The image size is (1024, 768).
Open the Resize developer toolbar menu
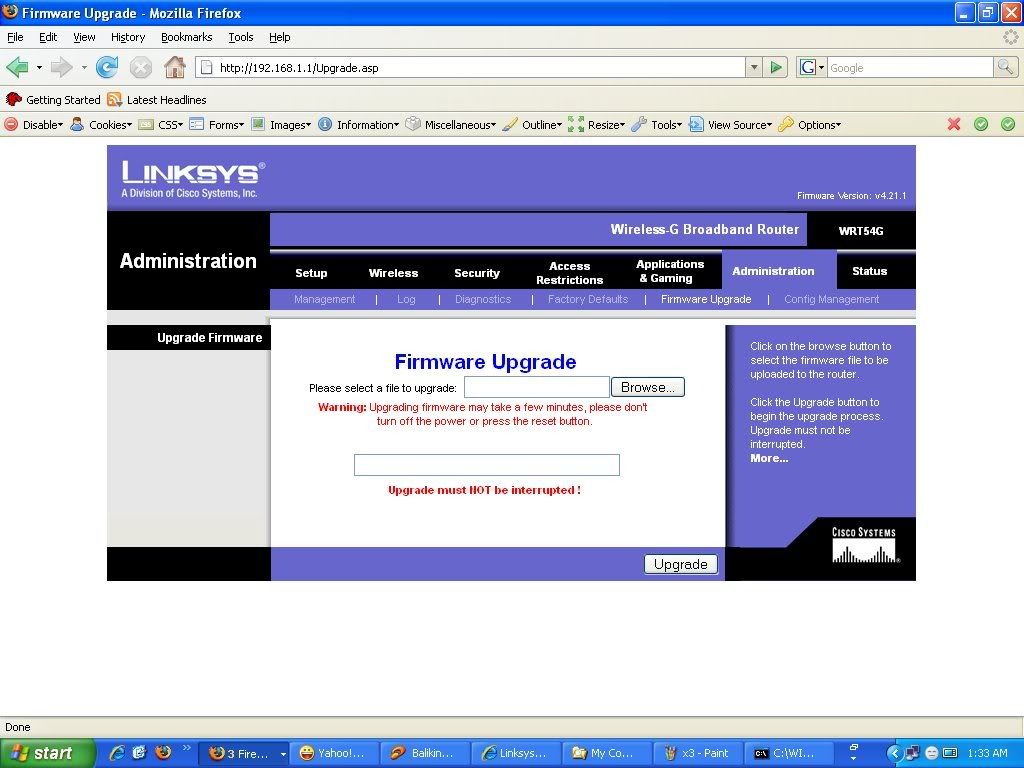tap(597, 125)
